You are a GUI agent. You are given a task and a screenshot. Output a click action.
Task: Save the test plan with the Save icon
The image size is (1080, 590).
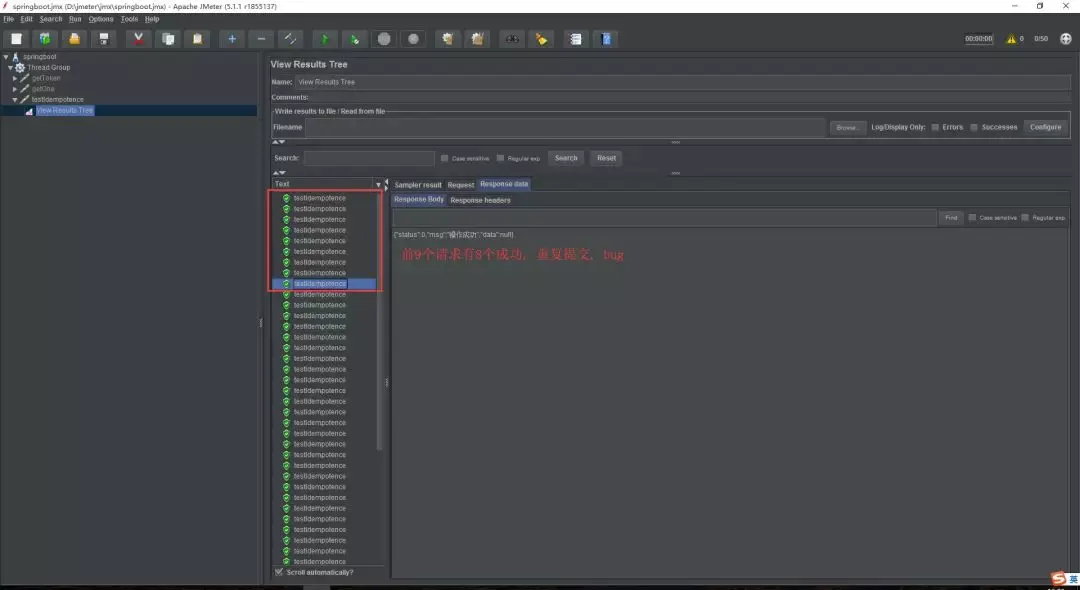(x=103, y=39)
